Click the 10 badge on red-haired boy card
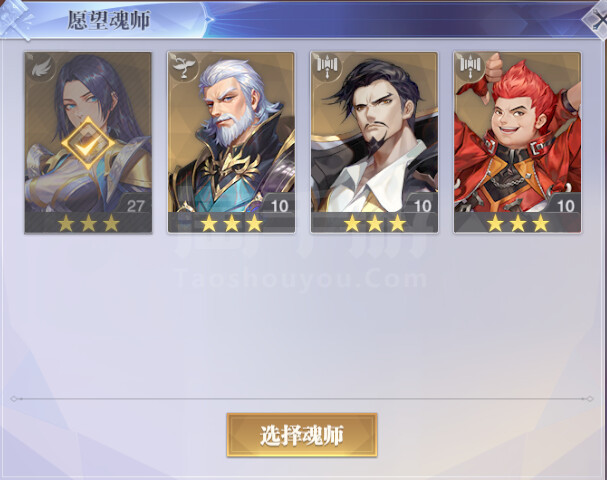607x480 pixels. 566,206
